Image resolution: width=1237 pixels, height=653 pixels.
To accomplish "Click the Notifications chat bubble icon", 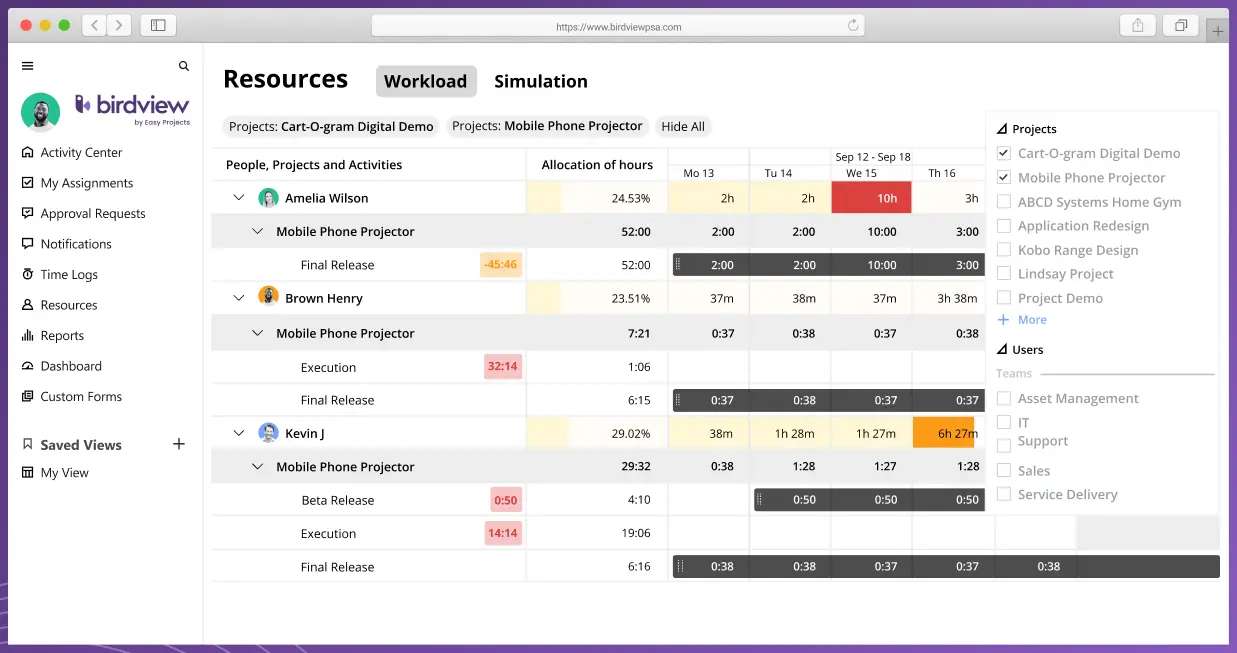I will (x=28, y=244).
